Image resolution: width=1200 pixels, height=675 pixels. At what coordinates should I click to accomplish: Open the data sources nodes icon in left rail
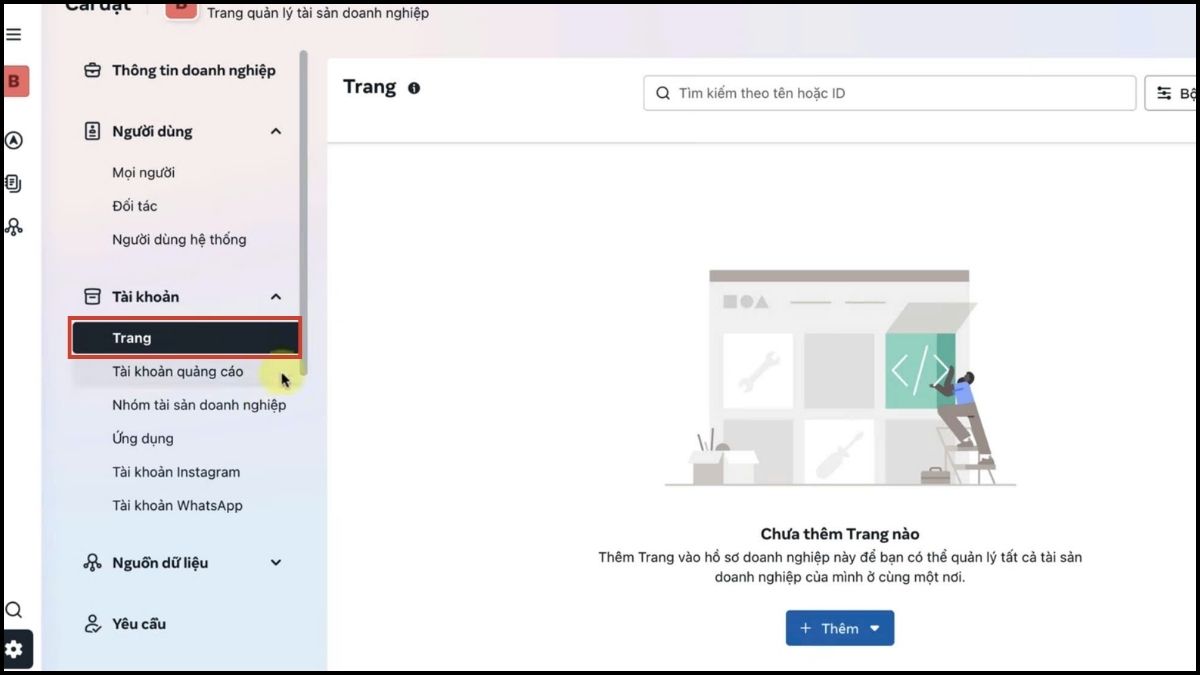(14, 227)
